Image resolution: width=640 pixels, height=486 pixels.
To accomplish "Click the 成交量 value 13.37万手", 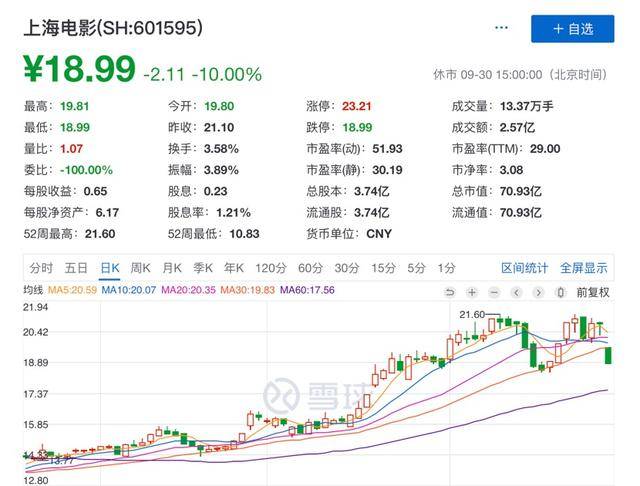I will point(527,106).
